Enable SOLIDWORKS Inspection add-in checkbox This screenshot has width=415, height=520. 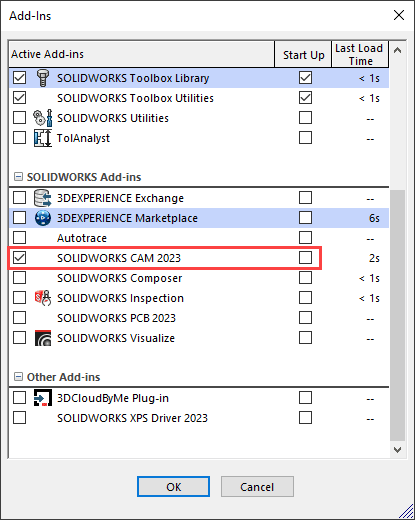(19, 298)
